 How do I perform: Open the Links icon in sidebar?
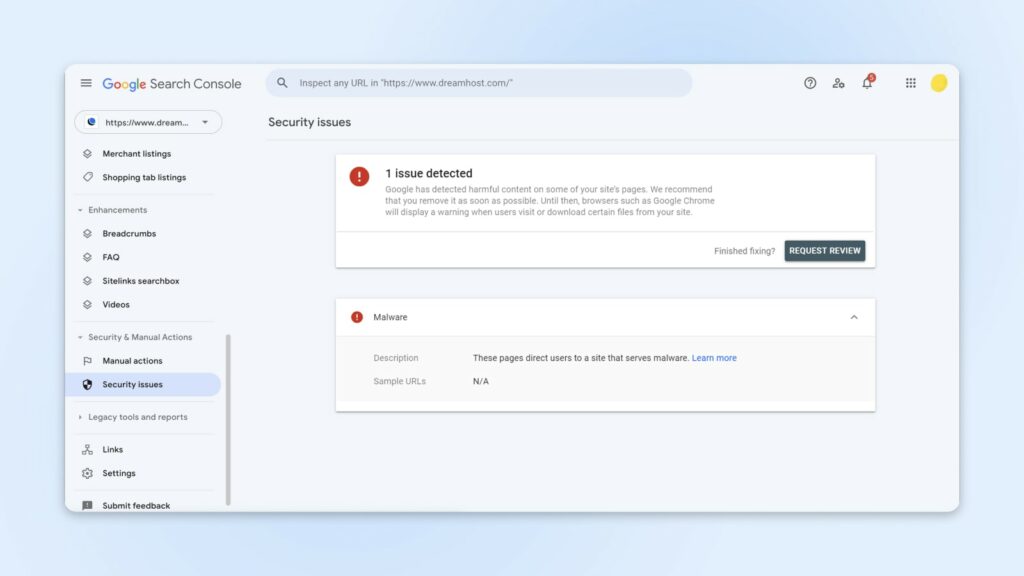click(89, 449)
